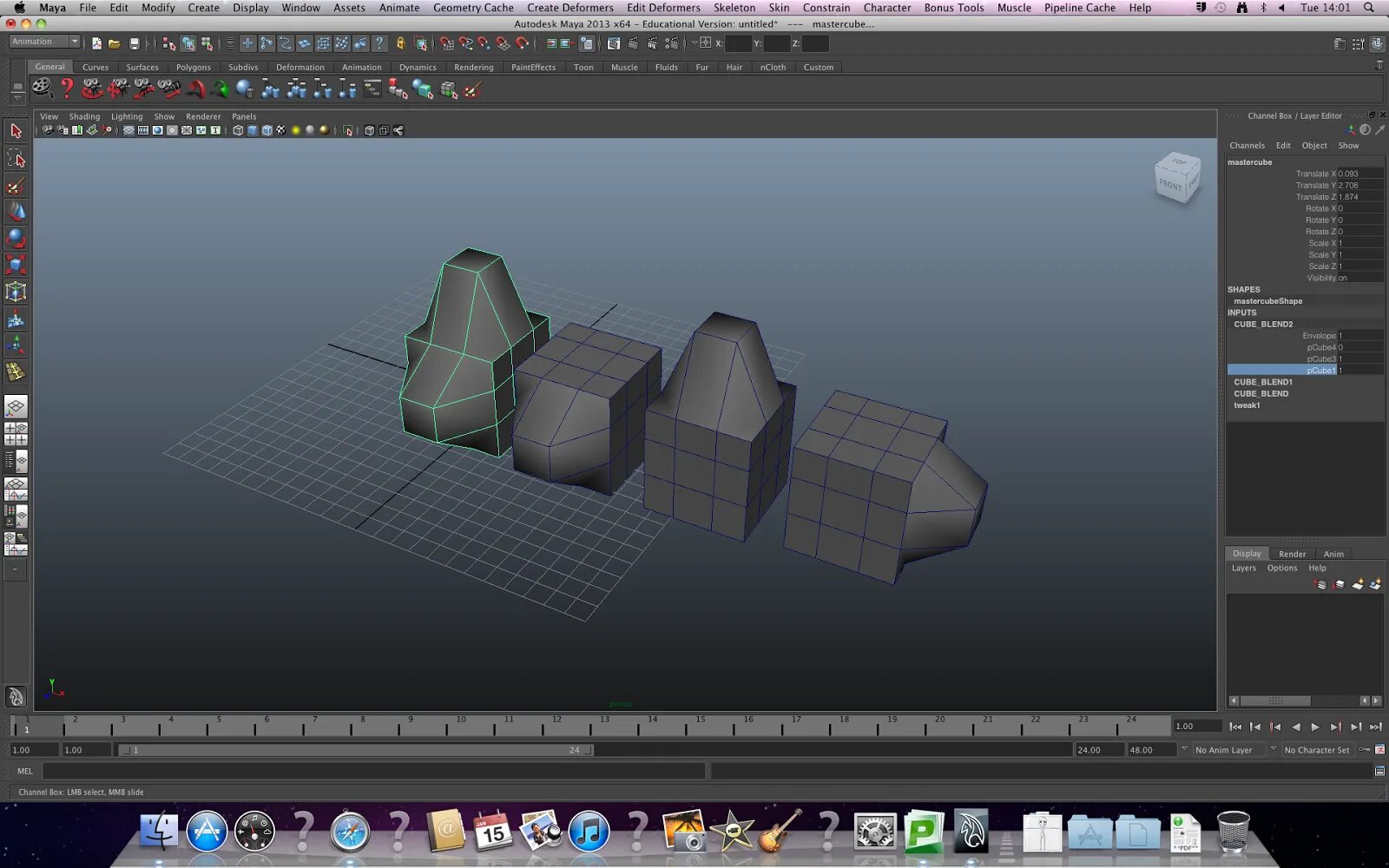Activate the Scale tool in the toolbox
This screenshot has width=1389, height=868.
(x=16, y=265)
